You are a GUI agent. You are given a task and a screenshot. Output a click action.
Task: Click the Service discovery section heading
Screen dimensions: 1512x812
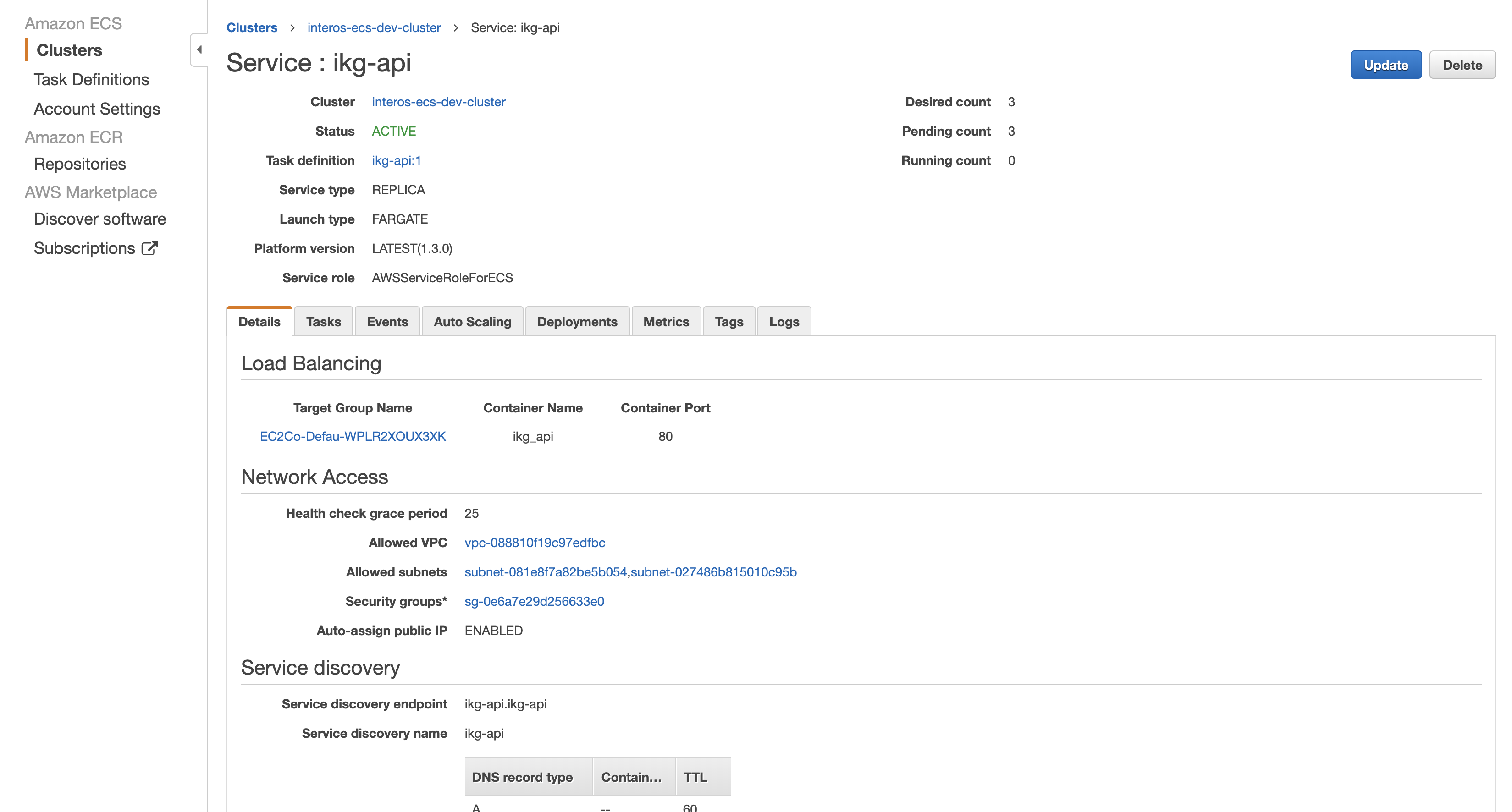pos(320,668)
